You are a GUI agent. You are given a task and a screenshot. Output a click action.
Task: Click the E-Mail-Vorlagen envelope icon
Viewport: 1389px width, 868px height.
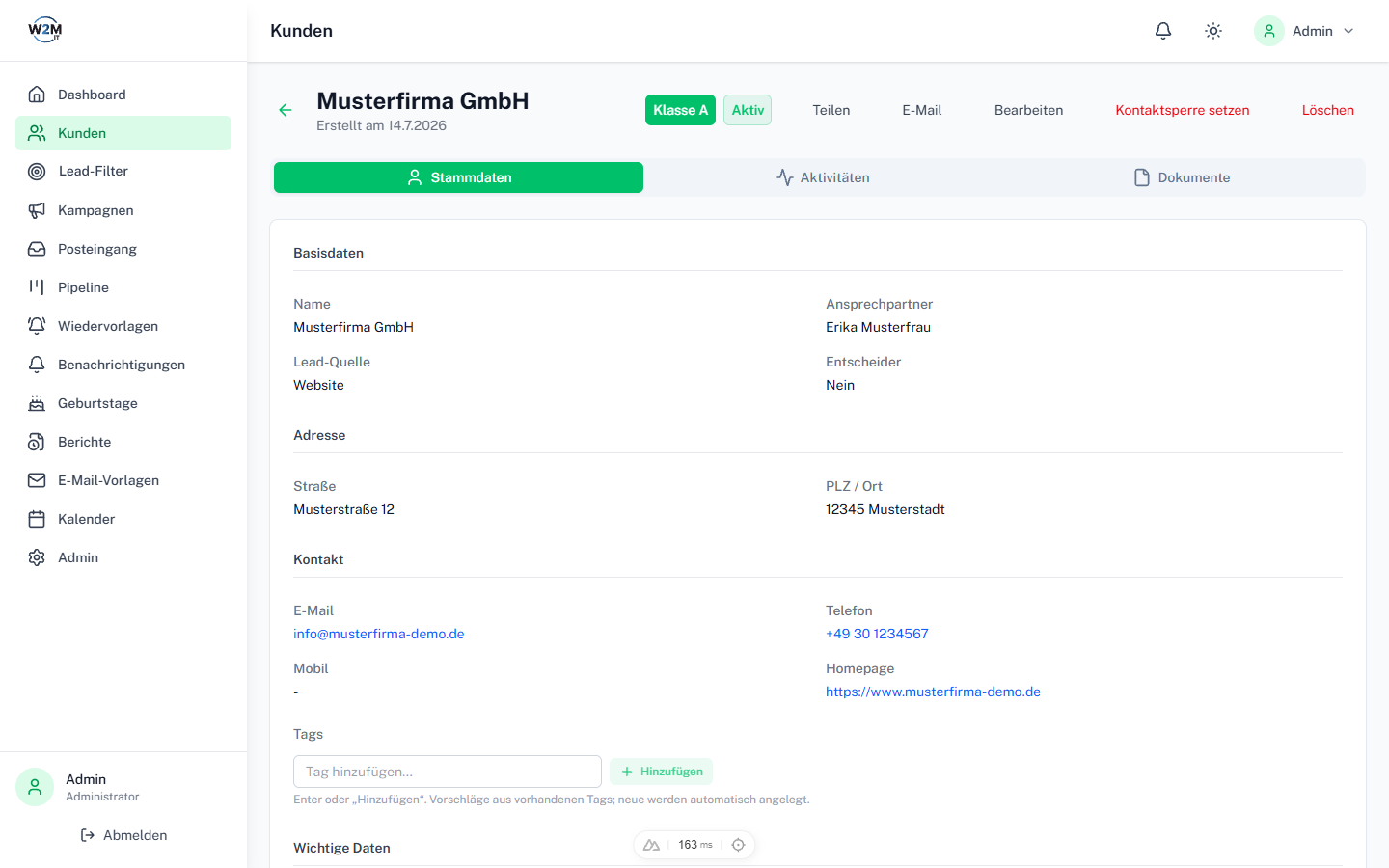[37, 480]
